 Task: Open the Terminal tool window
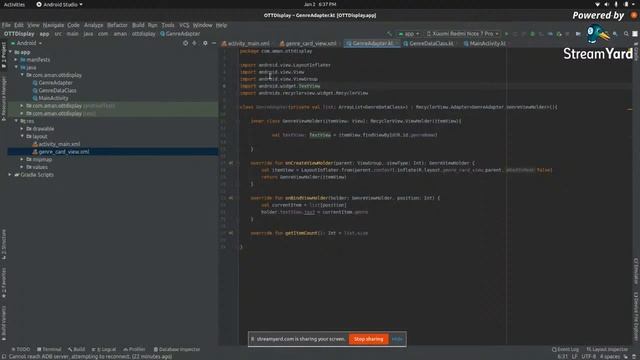click(49, 349)
